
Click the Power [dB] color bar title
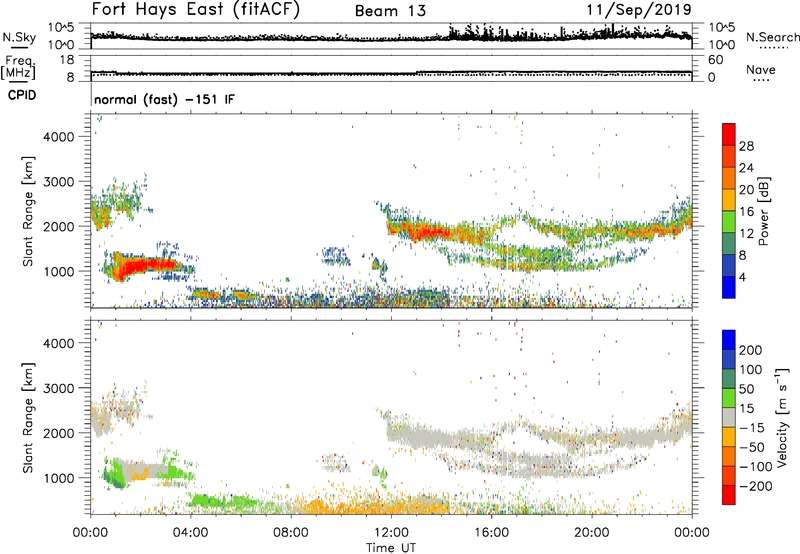[763, 211]
